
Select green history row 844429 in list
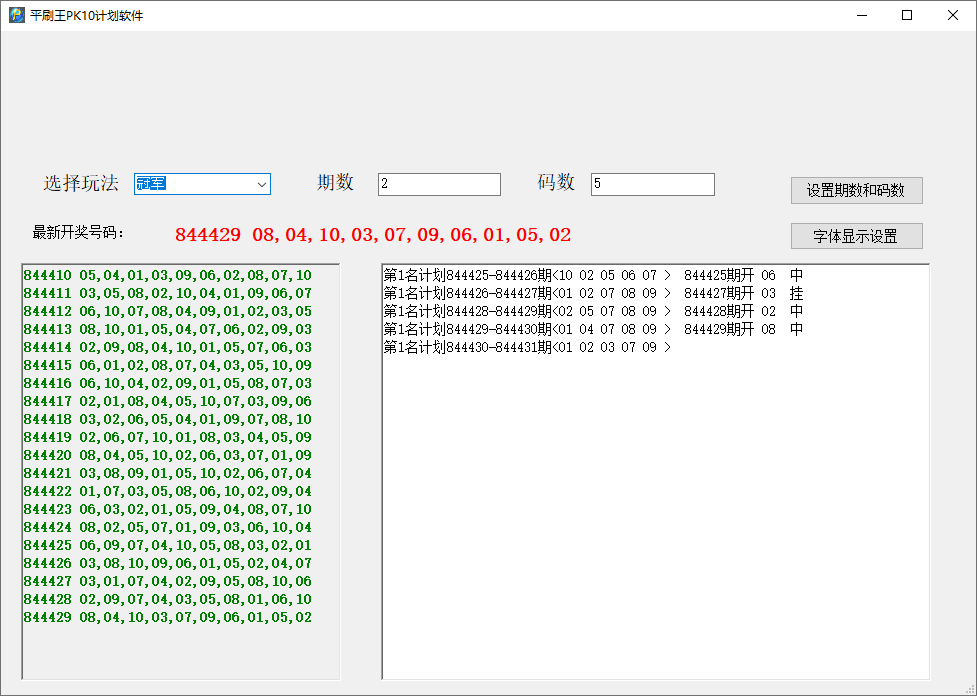point(168,618)
